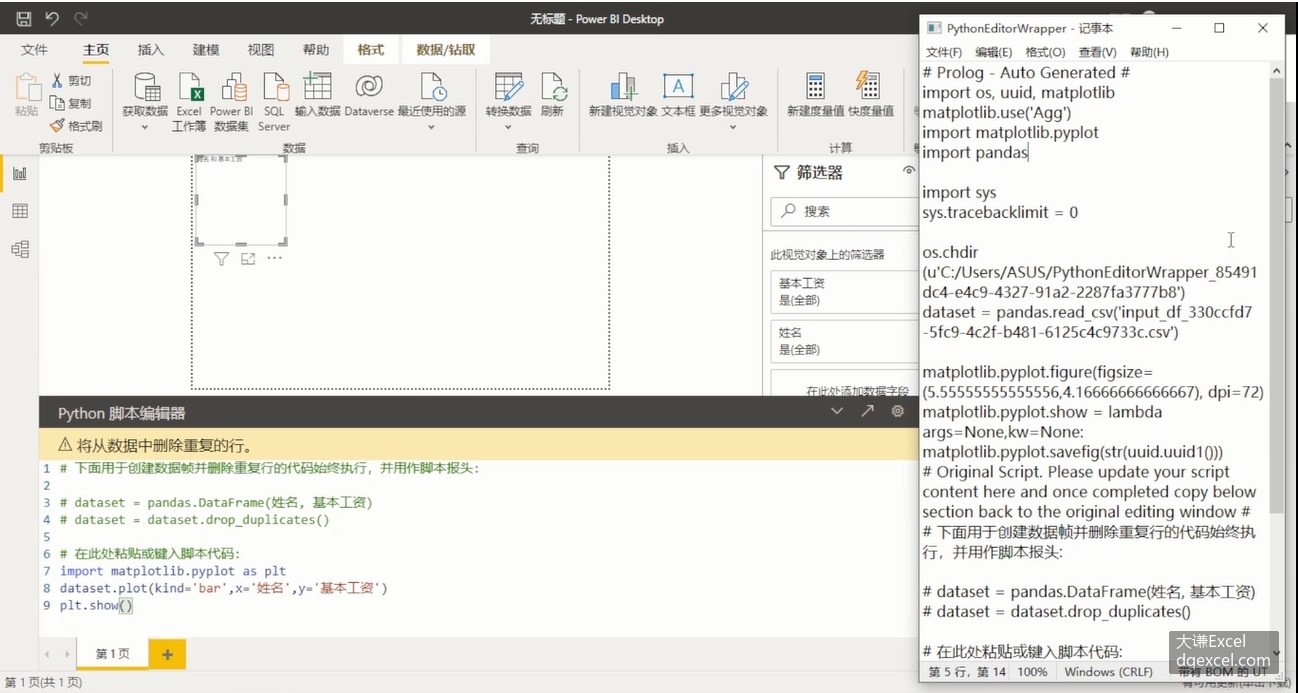Open the 视图 ribbon tab
1298x693 pixels.
(x=261, y=50)
